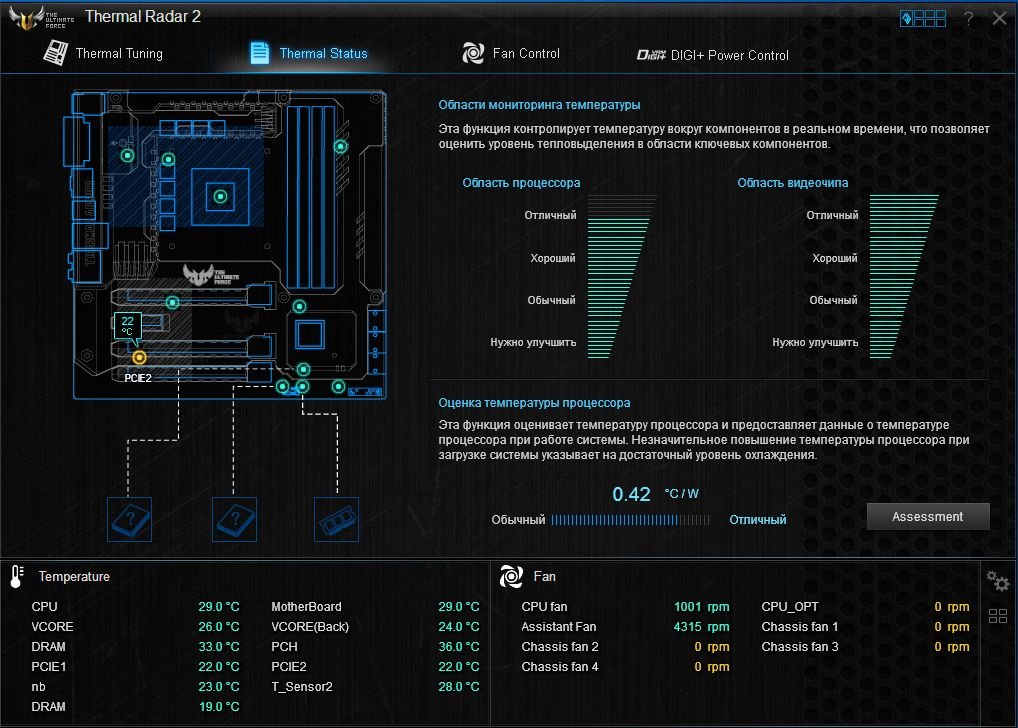The image size is (1018, 728).
Task: Click the TUF logo in title bar
Action: point(40,18)
